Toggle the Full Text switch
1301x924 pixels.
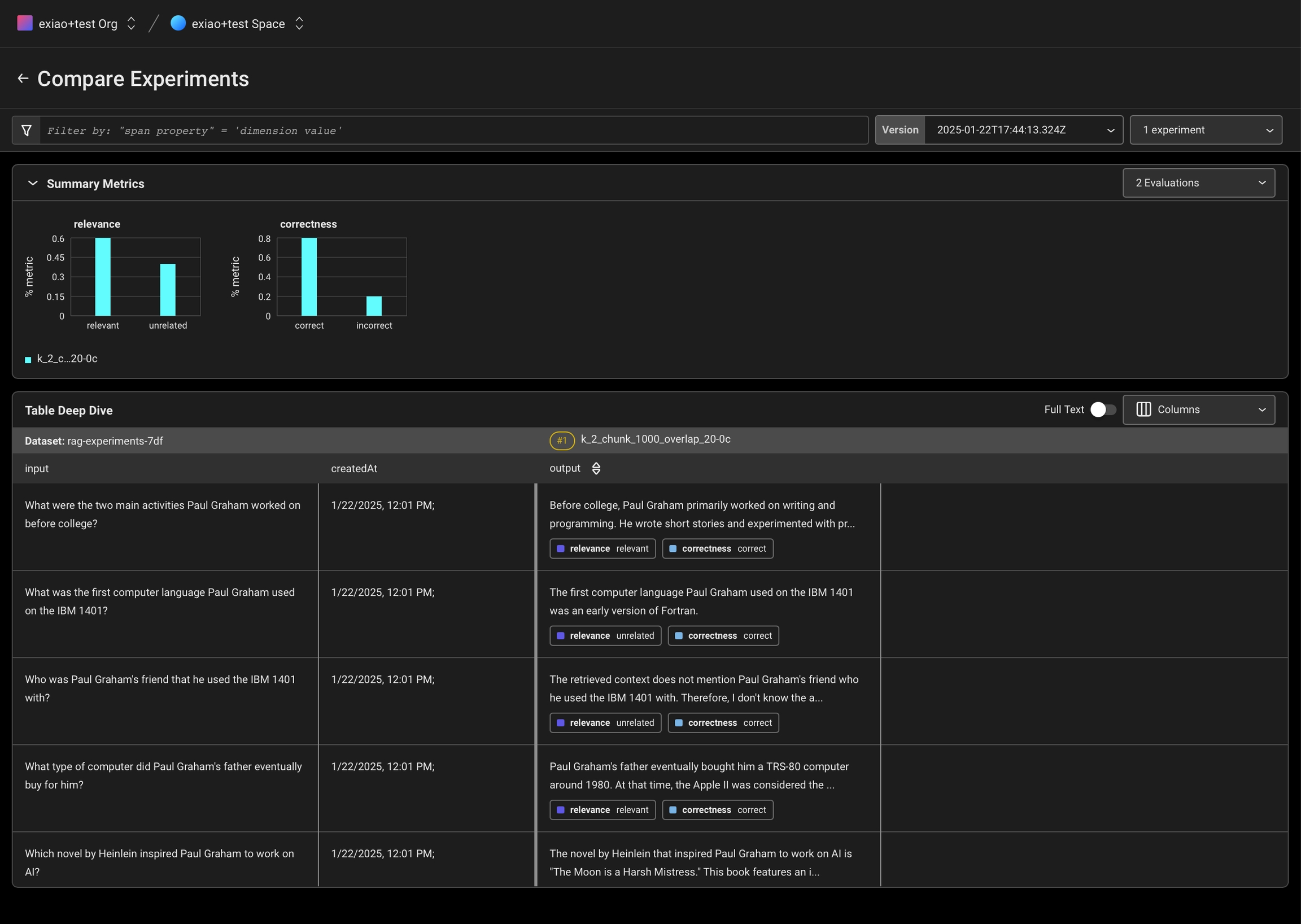click(x=1102, y=409)
